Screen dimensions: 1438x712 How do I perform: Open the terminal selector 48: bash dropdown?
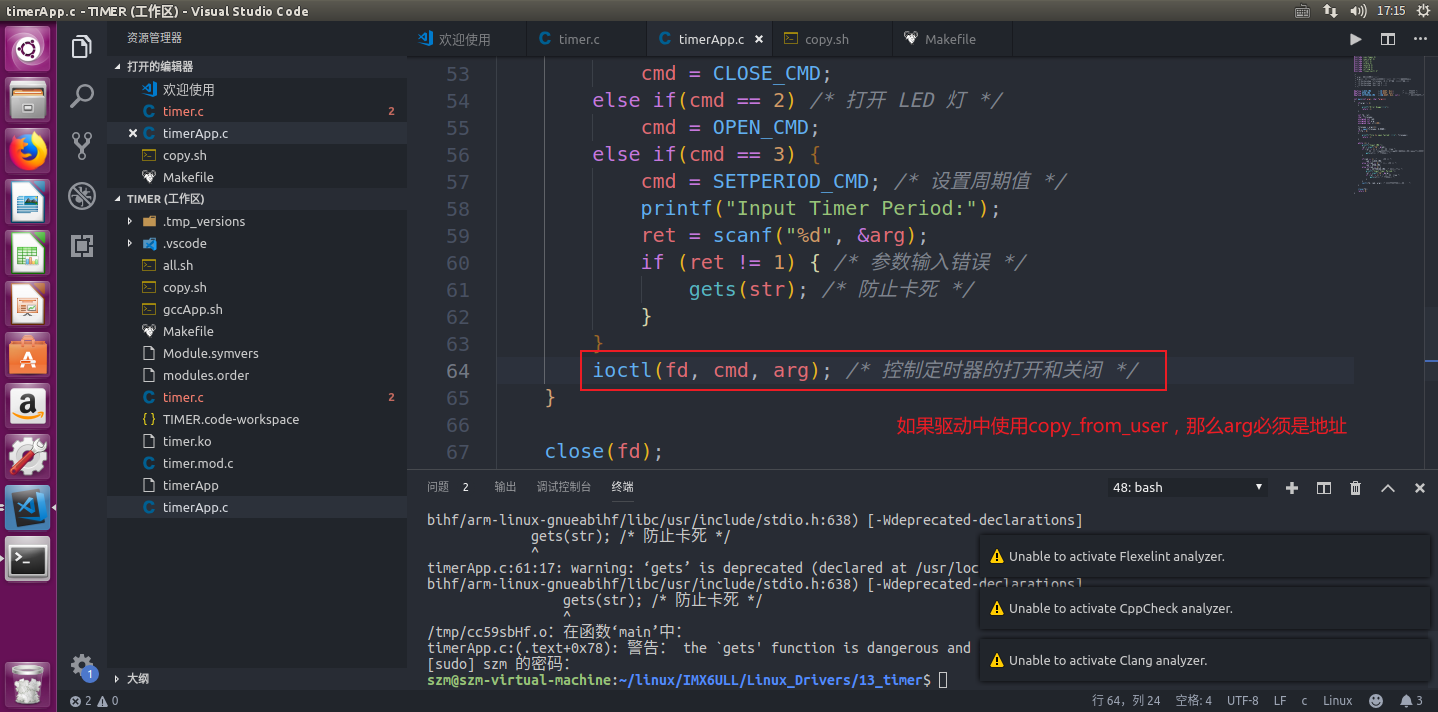(x=1188, y=488)
